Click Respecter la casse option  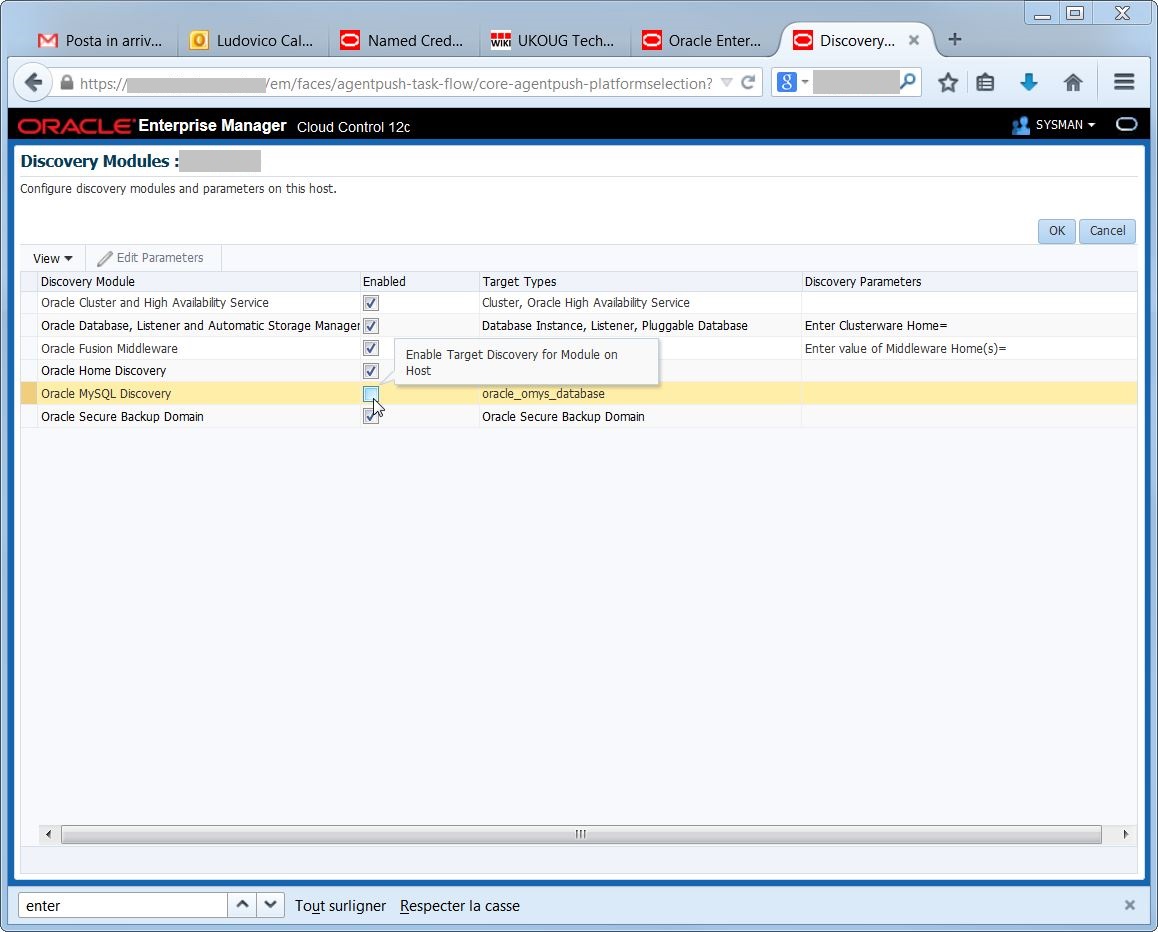click(x=459, y=905)
